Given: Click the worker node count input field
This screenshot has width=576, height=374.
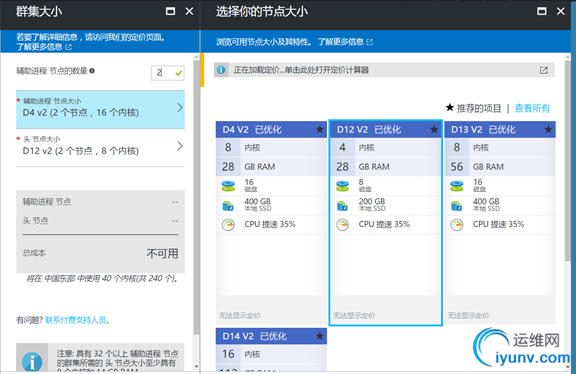Looking at the screenshot, I should (x=168, y=73).
